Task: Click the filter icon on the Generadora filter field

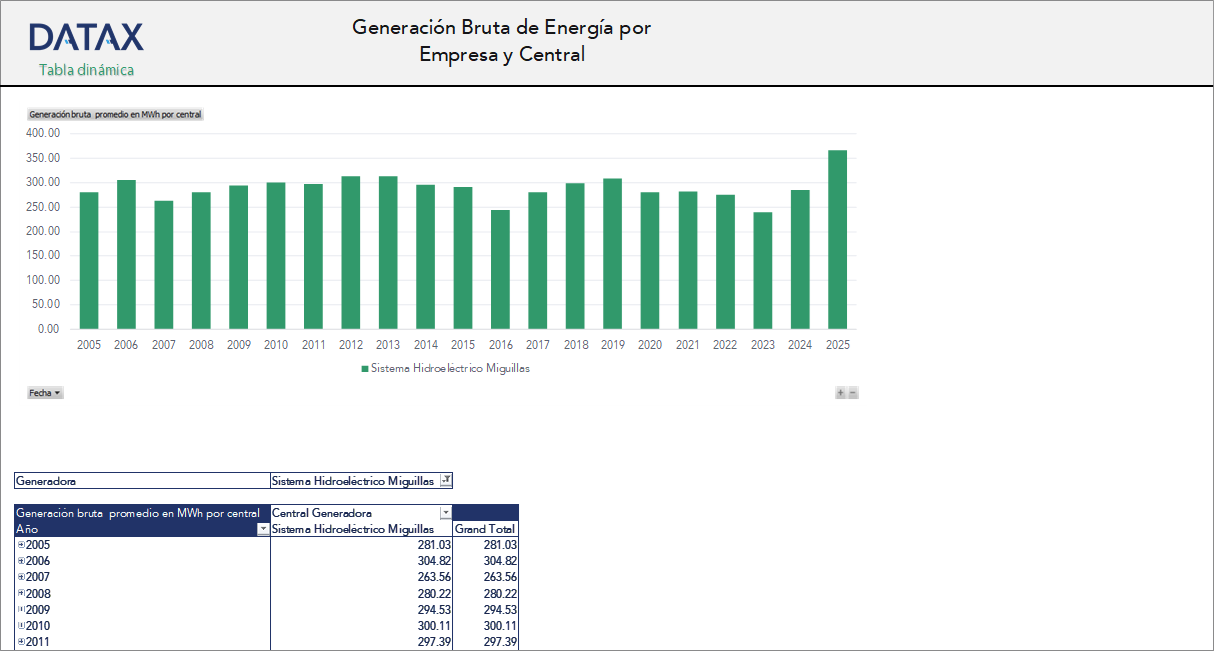Action: 447,480
